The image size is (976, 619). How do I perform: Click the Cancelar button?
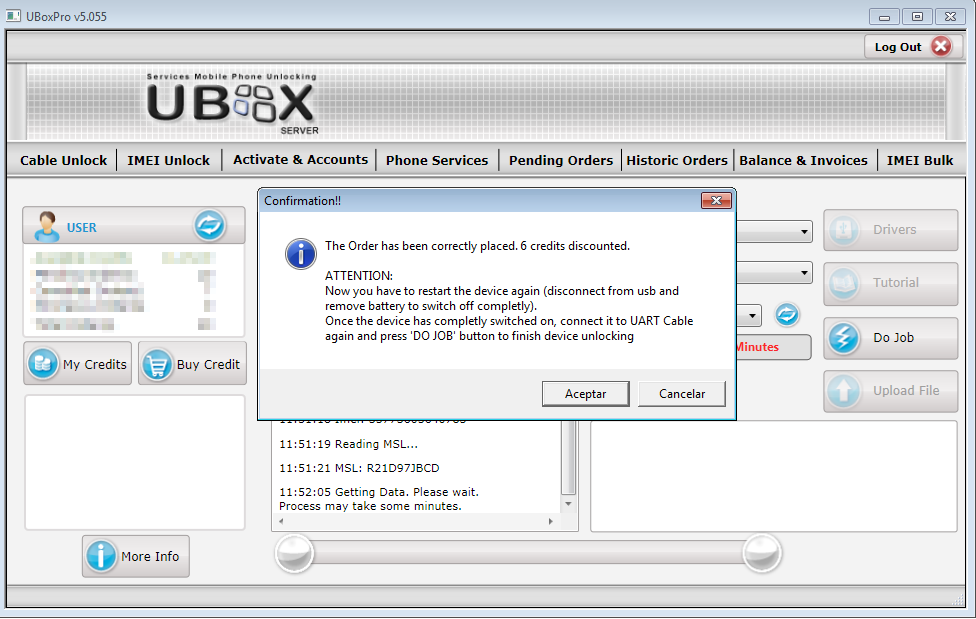tap(682, 394)
